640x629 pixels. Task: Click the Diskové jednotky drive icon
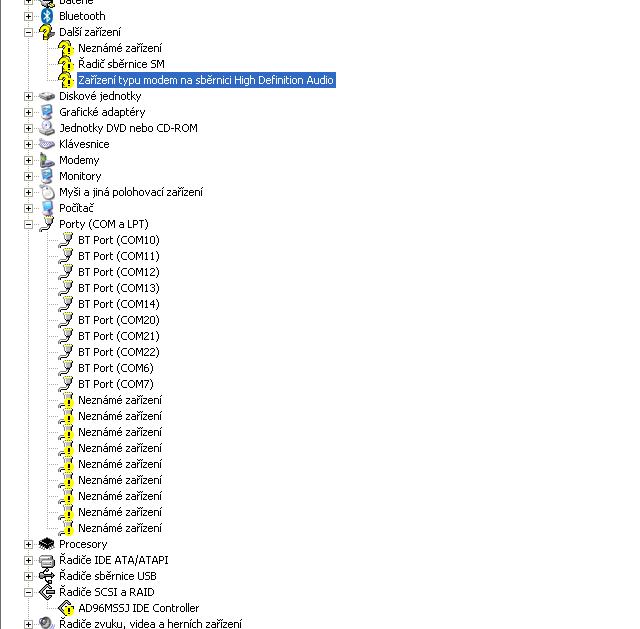[x=46, y=96]
